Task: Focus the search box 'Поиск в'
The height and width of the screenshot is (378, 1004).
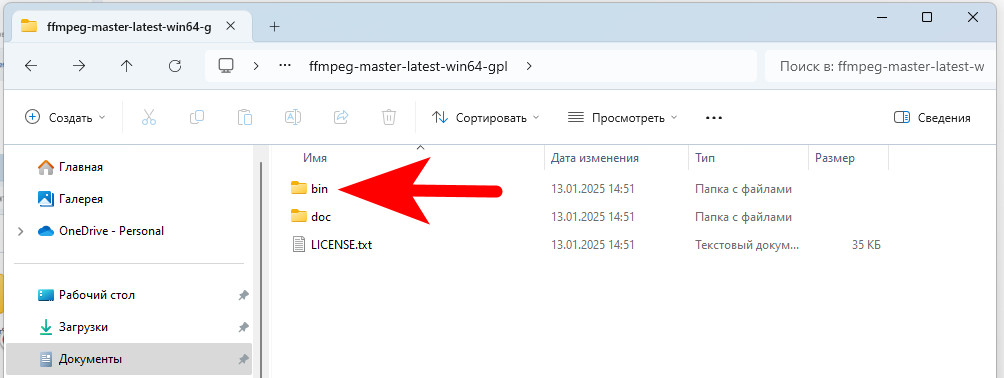Action: [881, 66]
